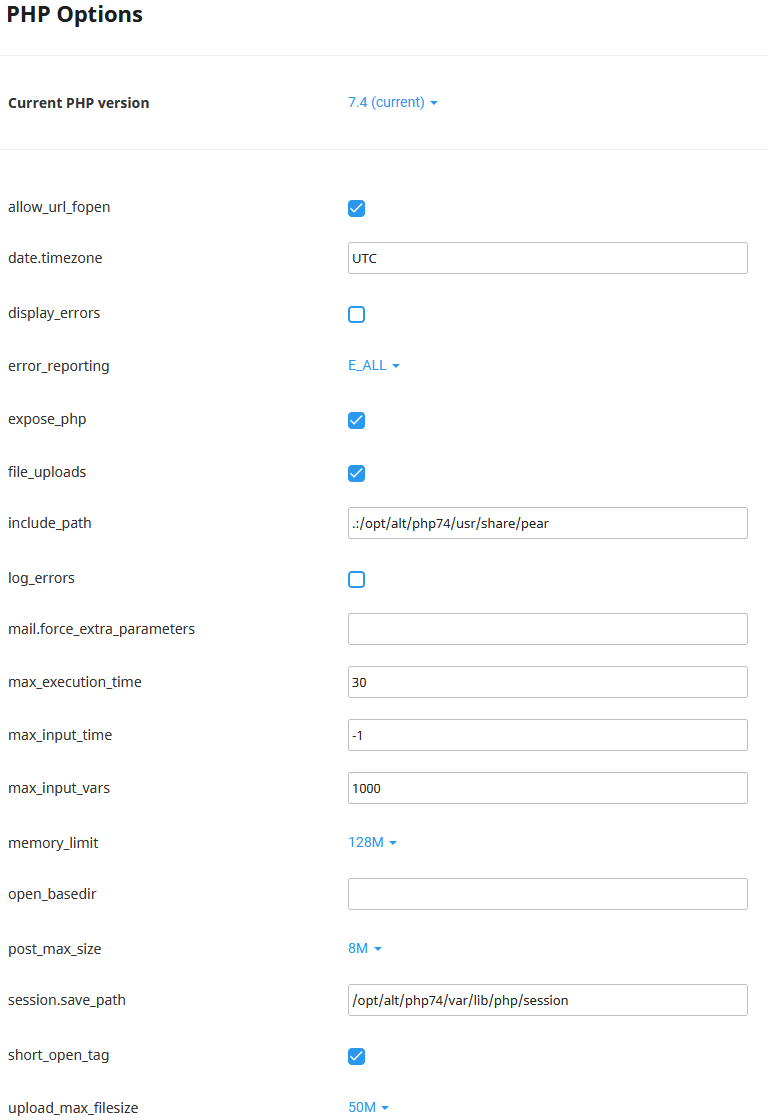Open the Current PHP version dropdown

[x=393, y=102]
